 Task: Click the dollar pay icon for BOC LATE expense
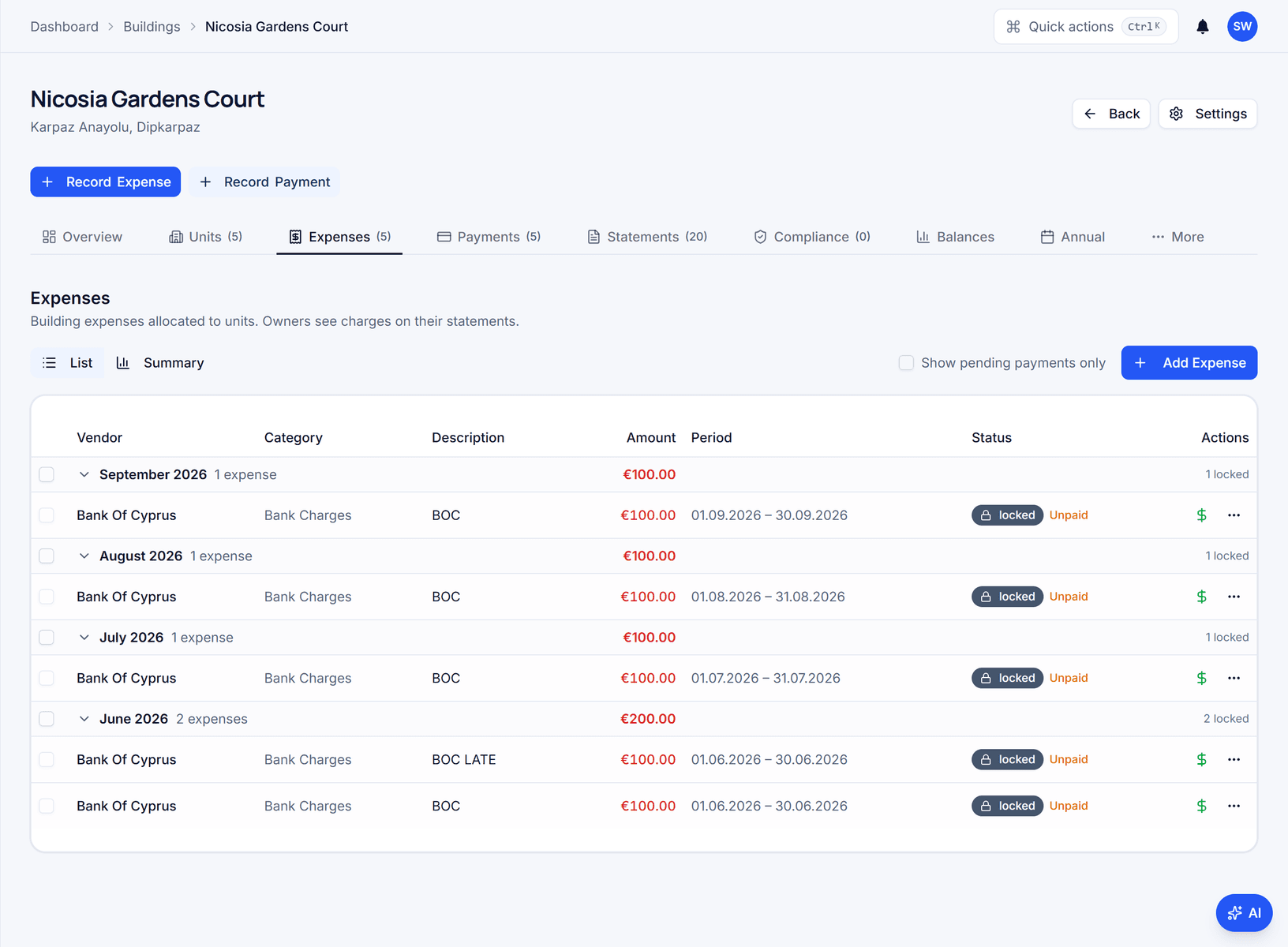pyautogui.click(x=1201, y=759)
